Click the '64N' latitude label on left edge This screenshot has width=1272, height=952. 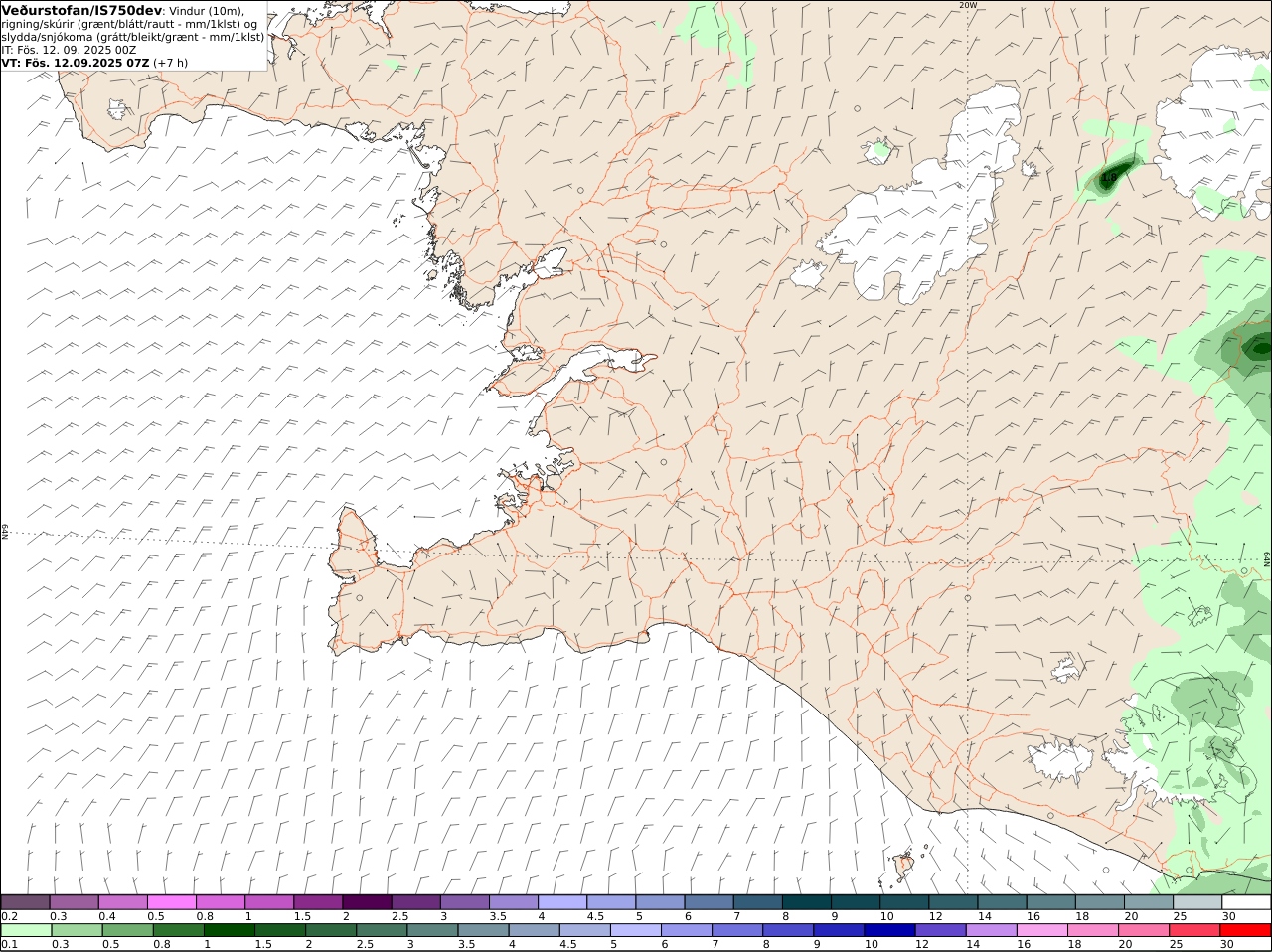click(x=5, y=531)
